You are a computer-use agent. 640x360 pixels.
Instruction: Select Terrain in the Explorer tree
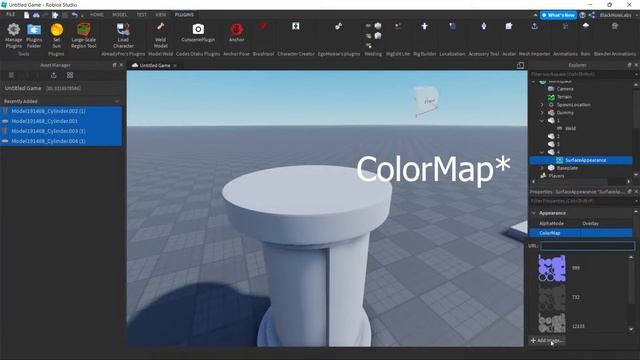pos(564,97)
